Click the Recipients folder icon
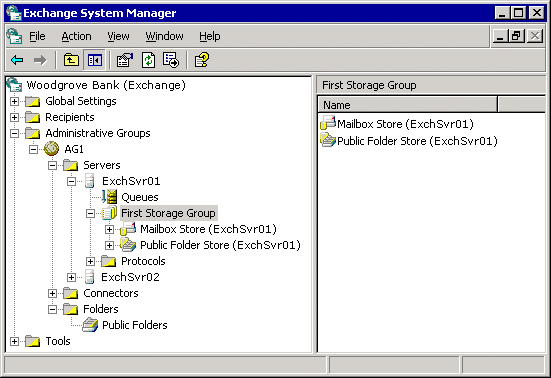This screenshot has width=551, height=378. (33, 117)
